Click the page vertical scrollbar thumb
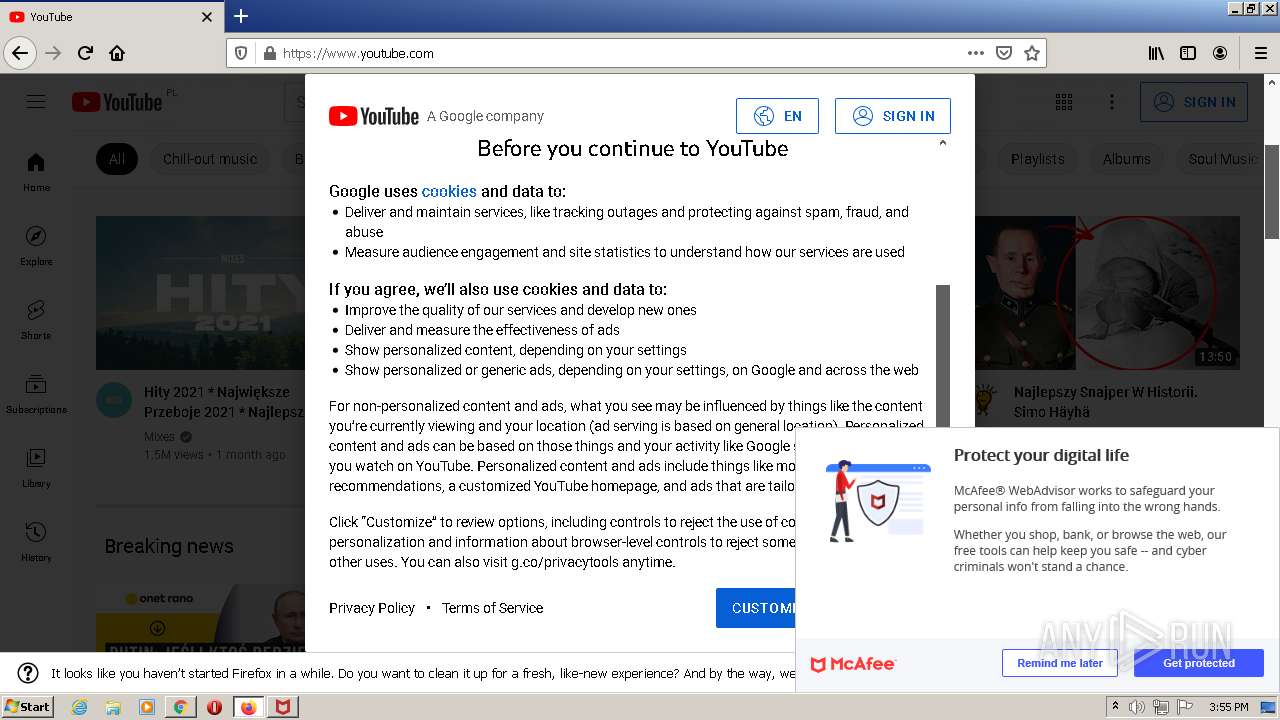This screenshot has height=720, width=1280. coord(1272,192)
